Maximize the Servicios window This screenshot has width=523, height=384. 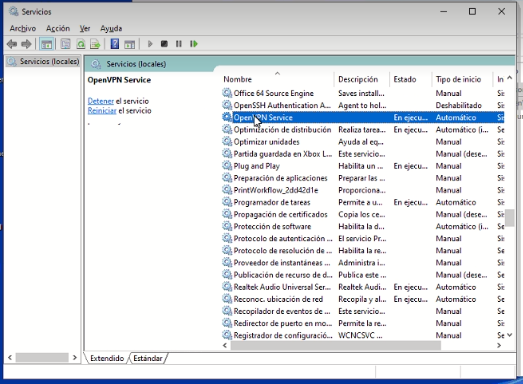472,12
